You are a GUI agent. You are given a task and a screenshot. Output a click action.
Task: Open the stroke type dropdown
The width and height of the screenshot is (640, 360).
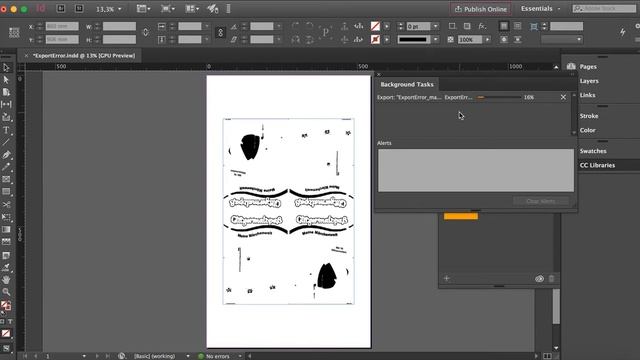point(436,40)
